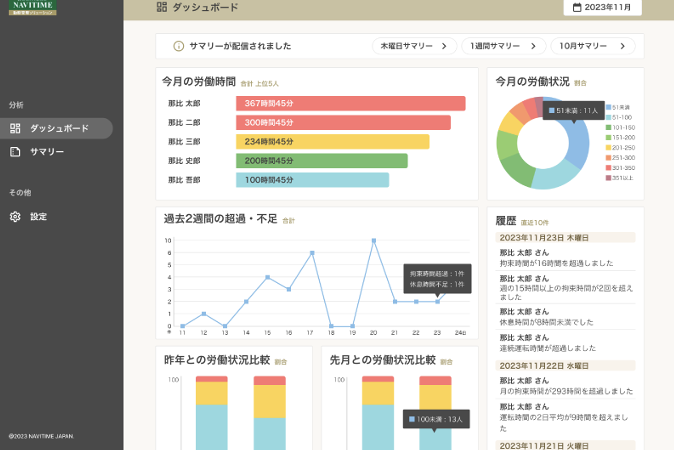Click the line chart peak at day 20
This screenshot has width=674, height=450.
click(x=373, y=240)
